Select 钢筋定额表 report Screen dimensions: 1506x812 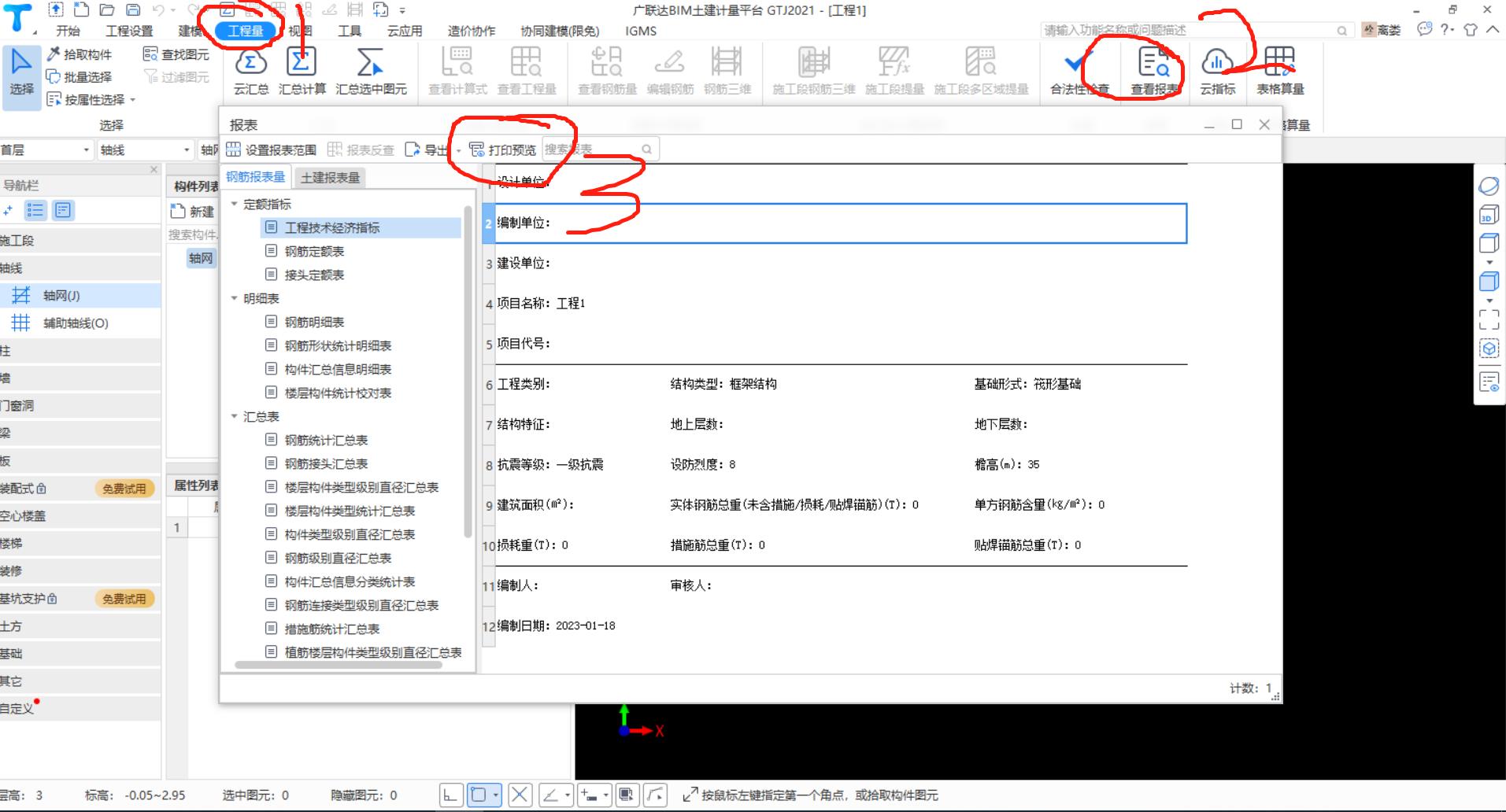click(314, 251)
